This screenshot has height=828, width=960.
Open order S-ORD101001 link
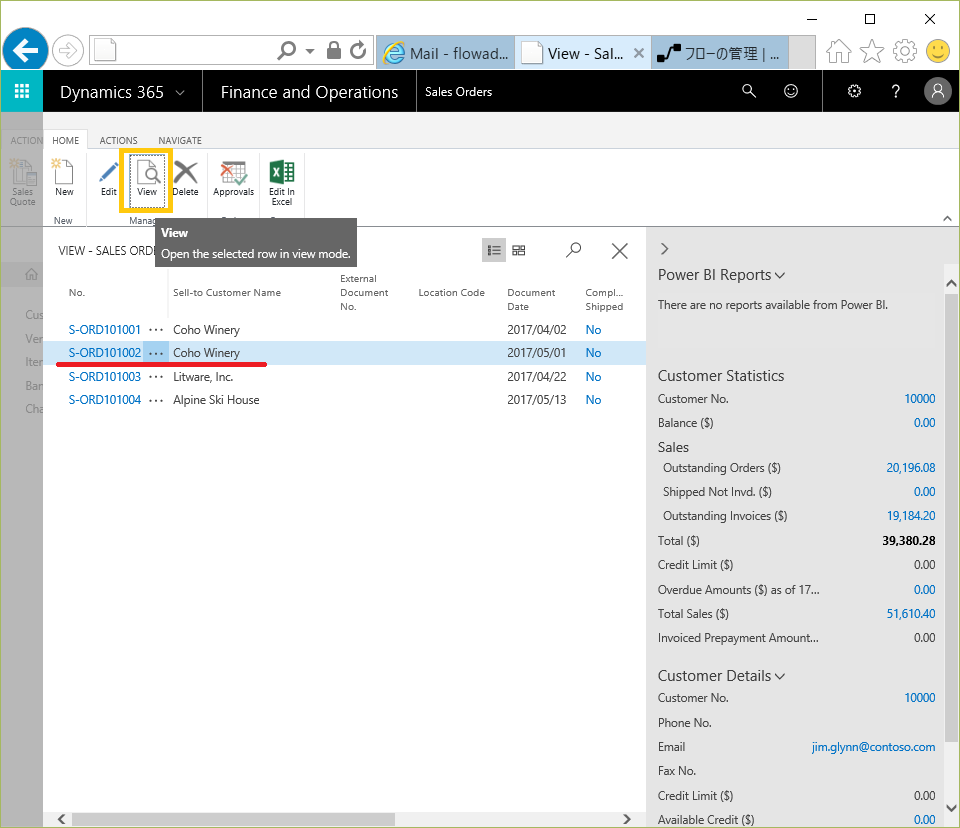105,329
